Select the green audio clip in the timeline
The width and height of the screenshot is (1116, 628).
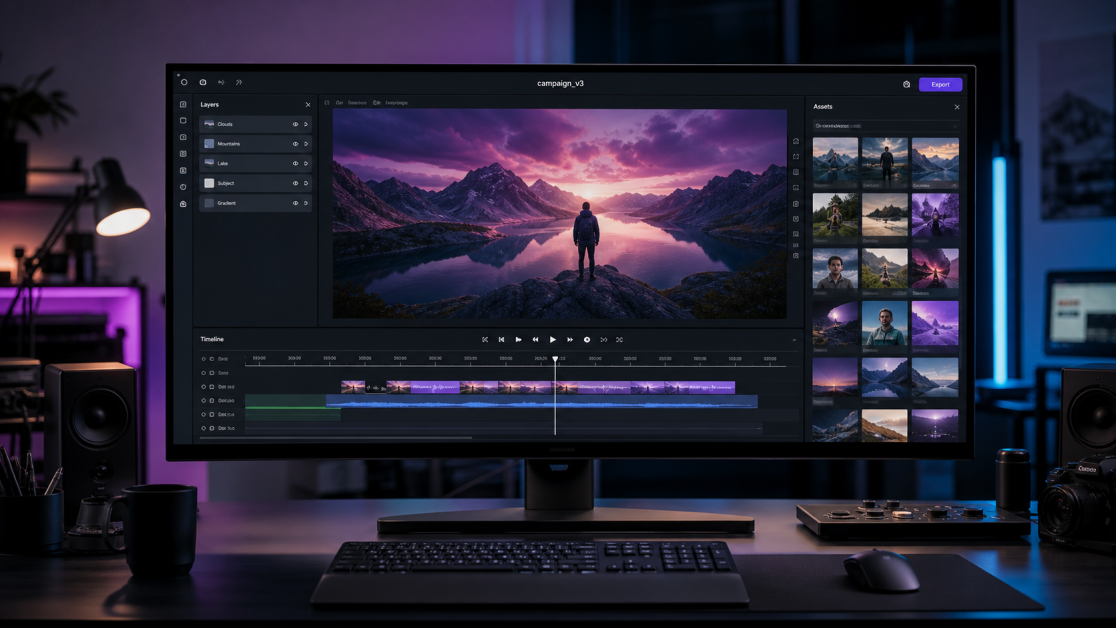click(293, 409)
